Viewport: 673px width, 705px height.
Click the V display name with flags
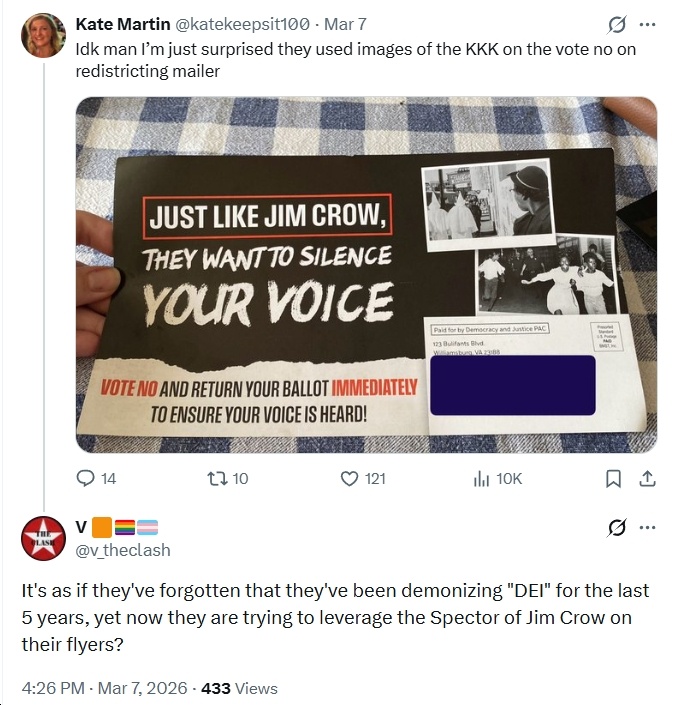pyautogui.click(x=116, y=527)
